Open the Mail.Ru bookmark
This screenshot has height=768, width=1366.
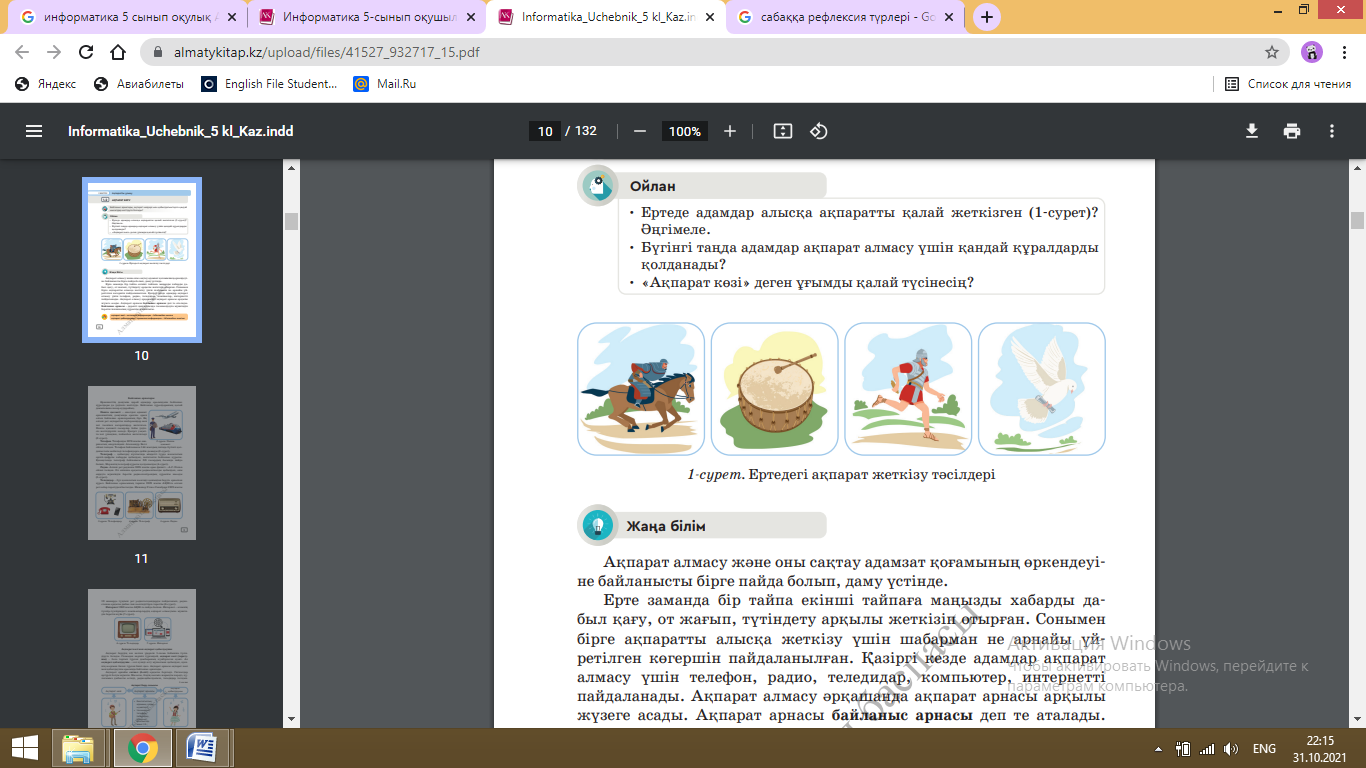(x=385, y=84)
